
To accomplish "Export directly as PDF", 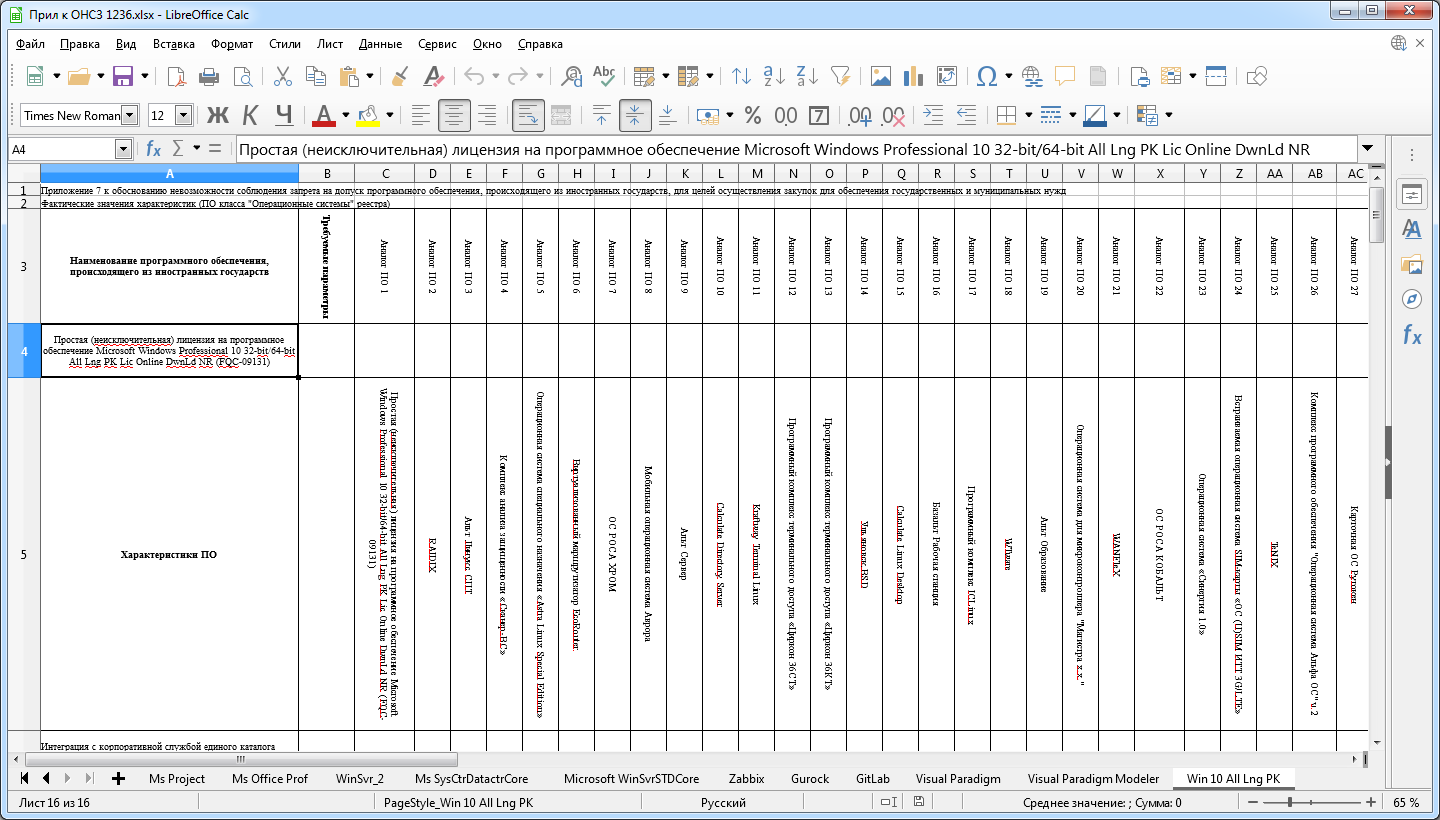I will coord(176,76).
